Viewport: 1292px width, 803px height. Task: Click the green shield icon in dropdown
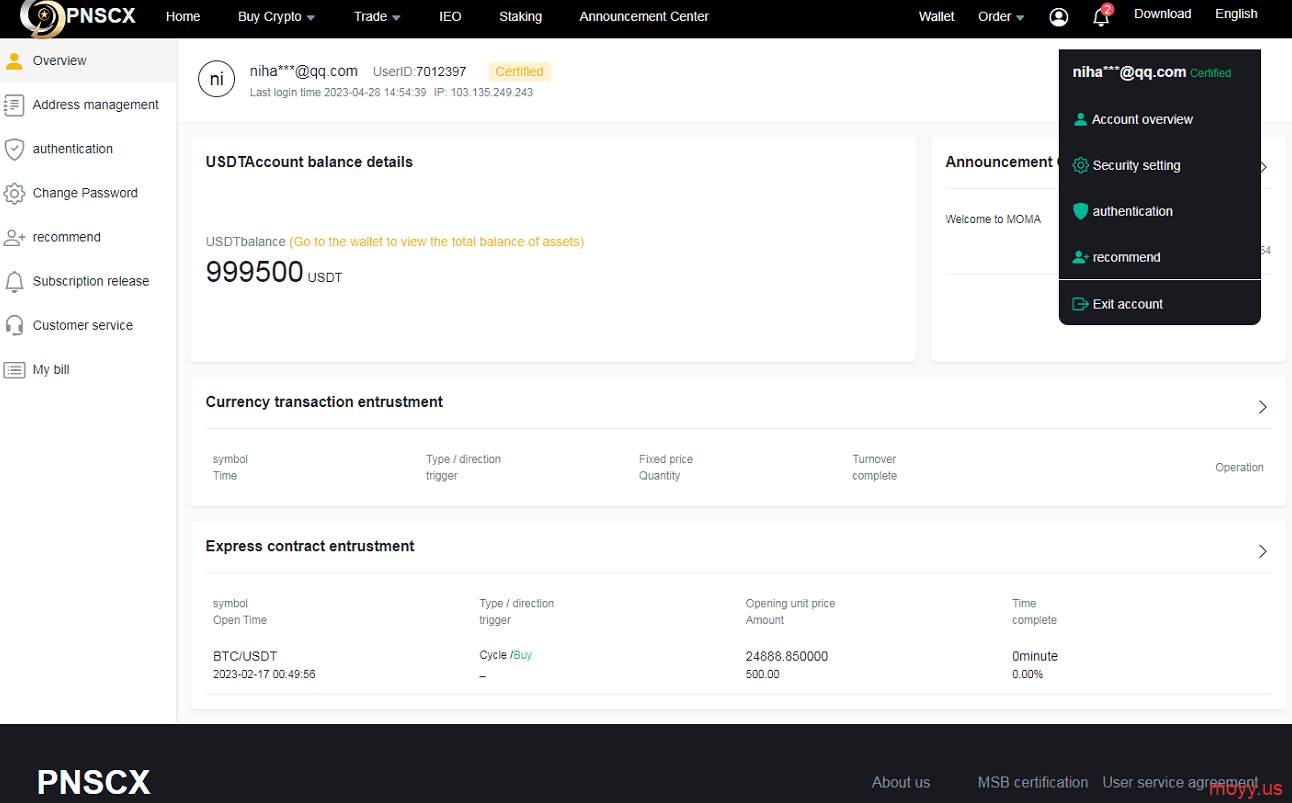coord(1080,211)
